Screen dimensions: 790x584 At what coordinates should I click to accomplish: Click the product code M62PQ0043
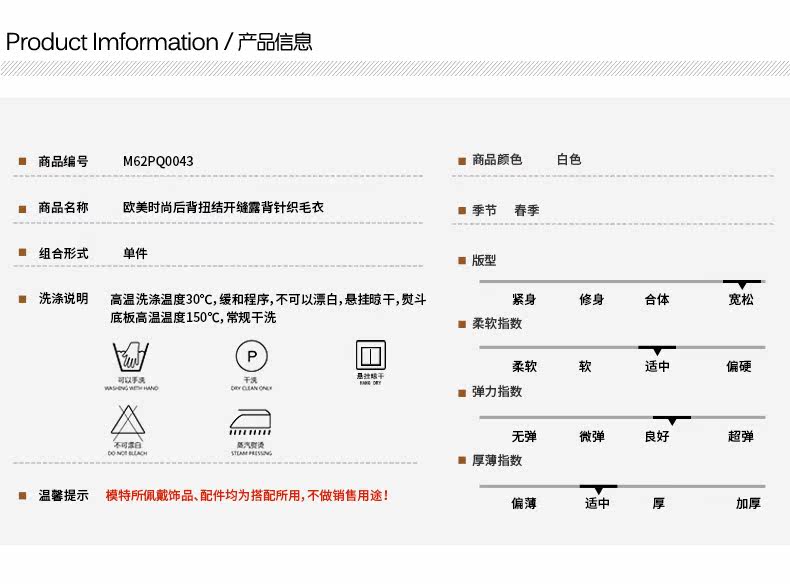pos(158,161)
